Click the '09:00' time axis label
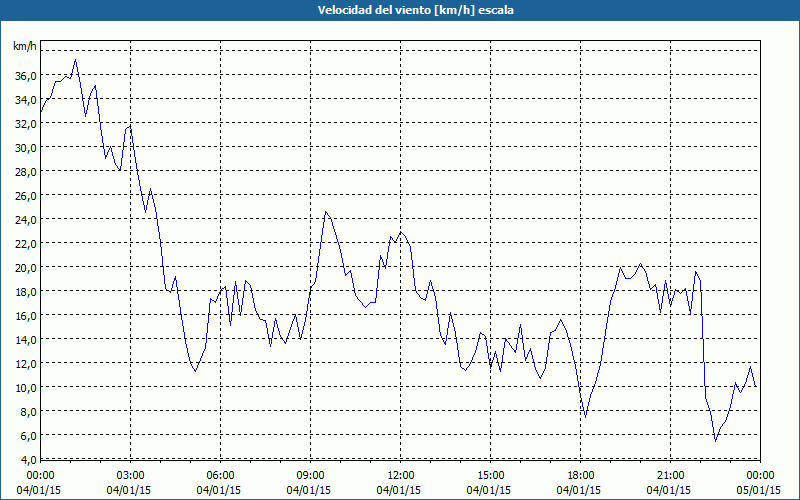This screenshot has width=800, height=500. tap(311, 476)
